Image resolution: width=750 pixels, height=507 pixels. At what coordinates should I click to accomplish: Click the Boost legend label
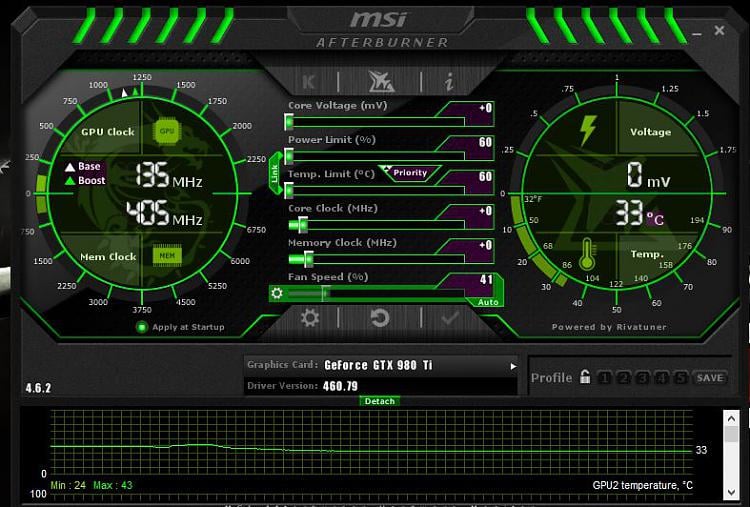(x=85, y=181)
